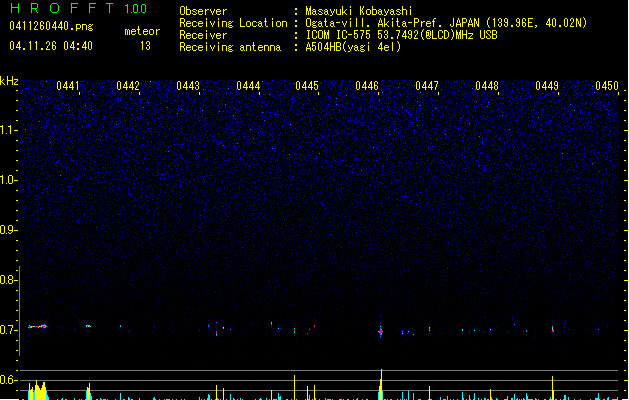Click the 'Receiving Location' label
This screenshot has height=400, width=629.
[x=233, y=23]
